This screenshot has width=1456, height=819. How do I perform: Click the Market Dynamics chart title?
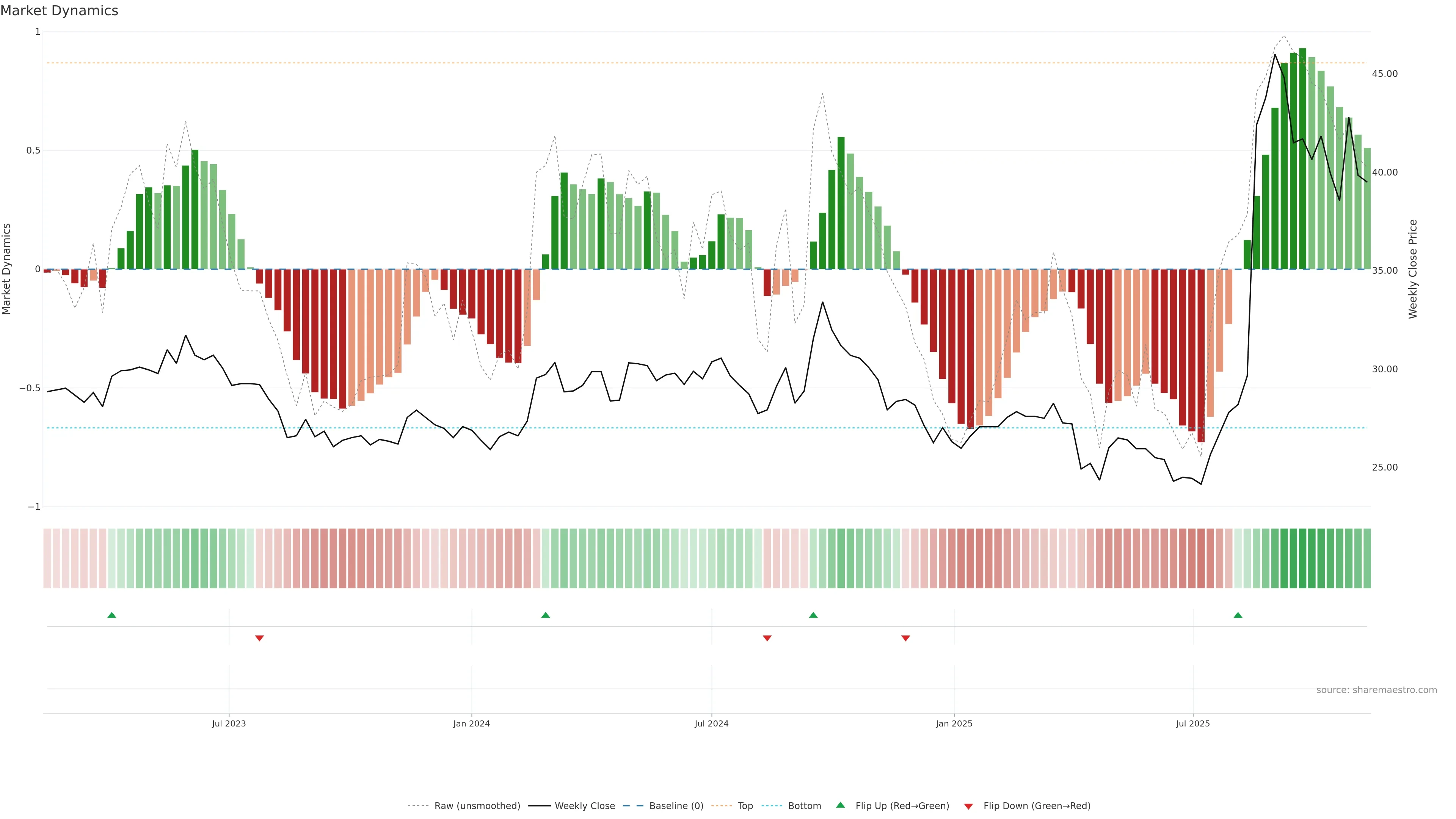pos(60,11)
